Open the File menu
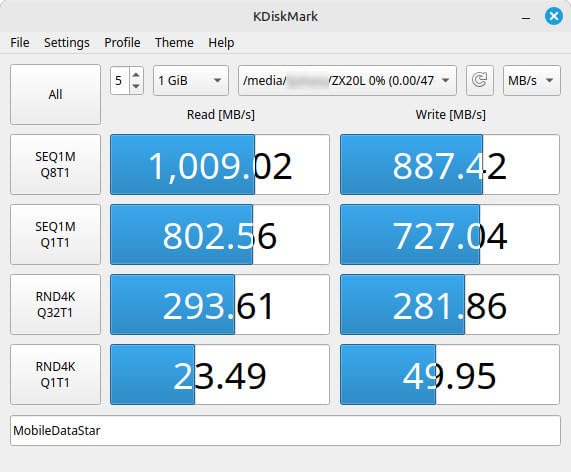The height and width of the screenshot is (472, 571). coord(20,43)
